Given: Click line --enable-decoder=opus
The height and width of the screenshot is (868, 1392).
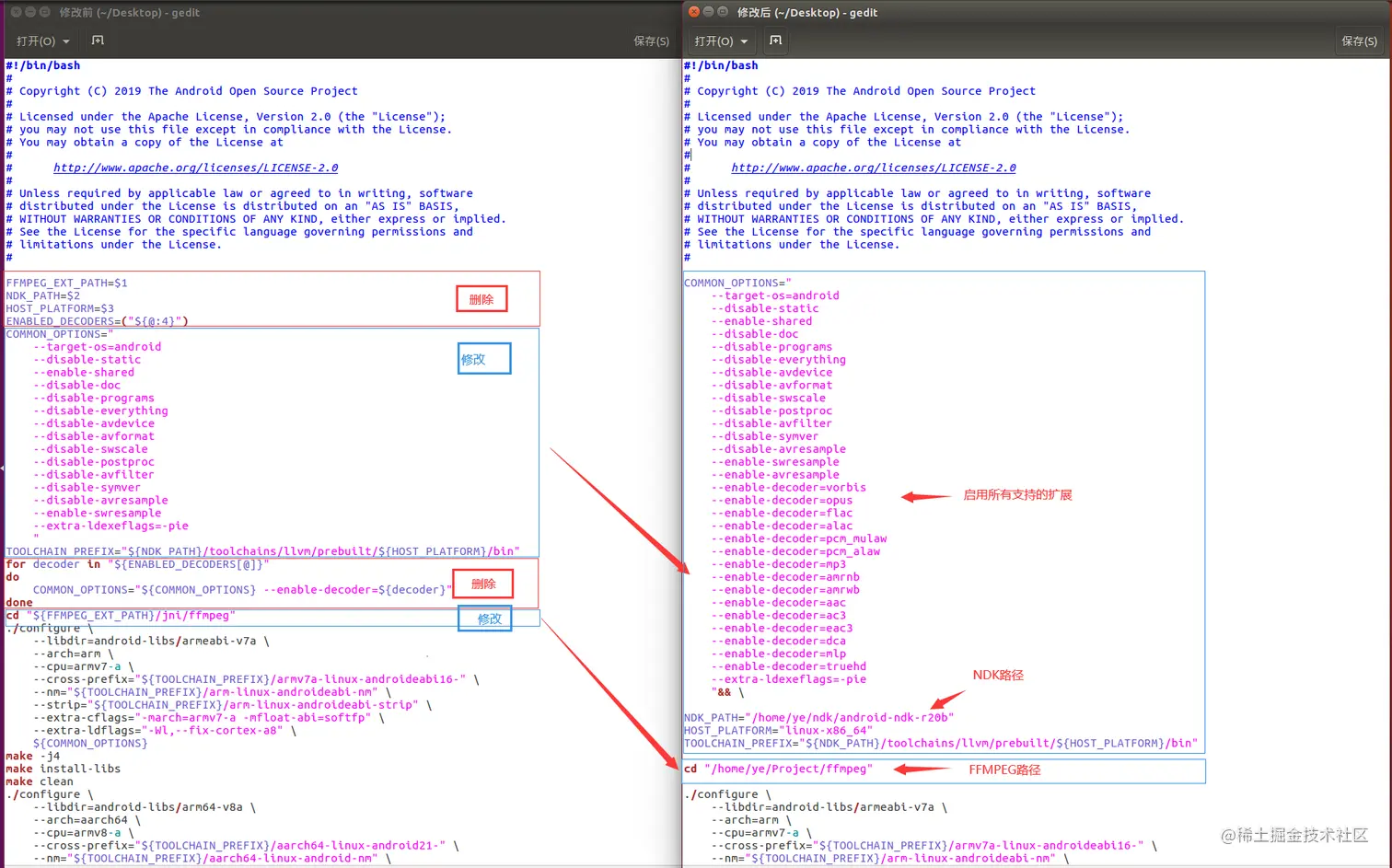Looking at the screenshot, I should 782,501.
